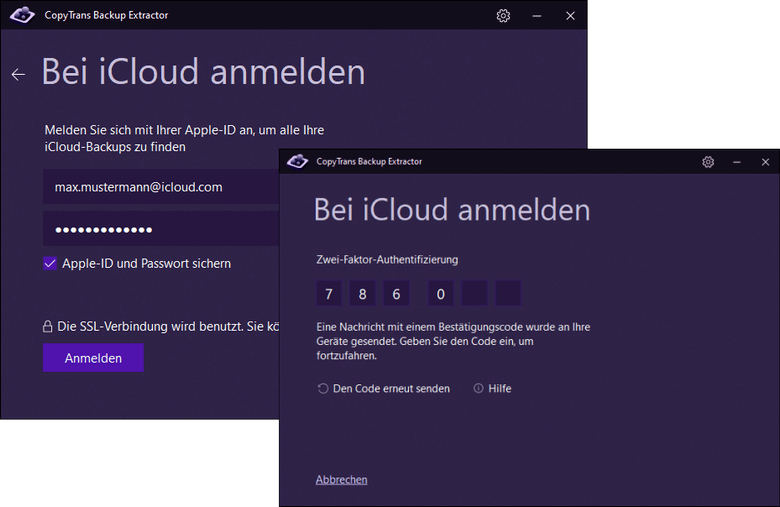This screenshot has width=780, height=507.
Task: Click the Hilfe info icon
Action: coord(478,388)
